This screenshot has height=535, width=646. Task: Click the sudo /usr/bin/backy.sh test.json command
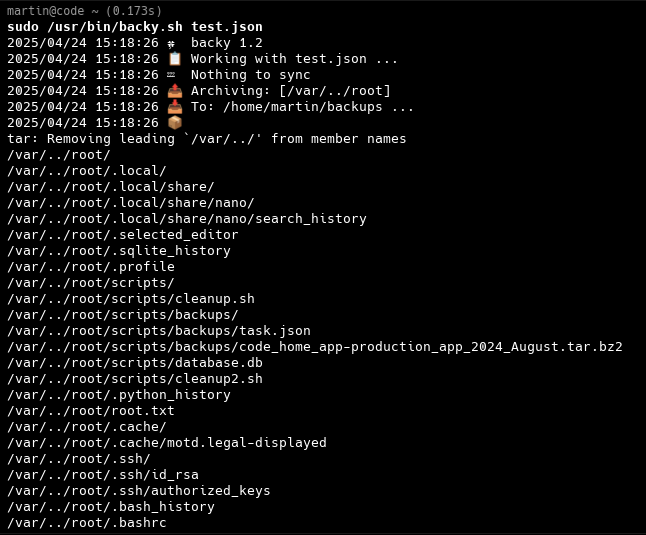[x=135, y=27]
